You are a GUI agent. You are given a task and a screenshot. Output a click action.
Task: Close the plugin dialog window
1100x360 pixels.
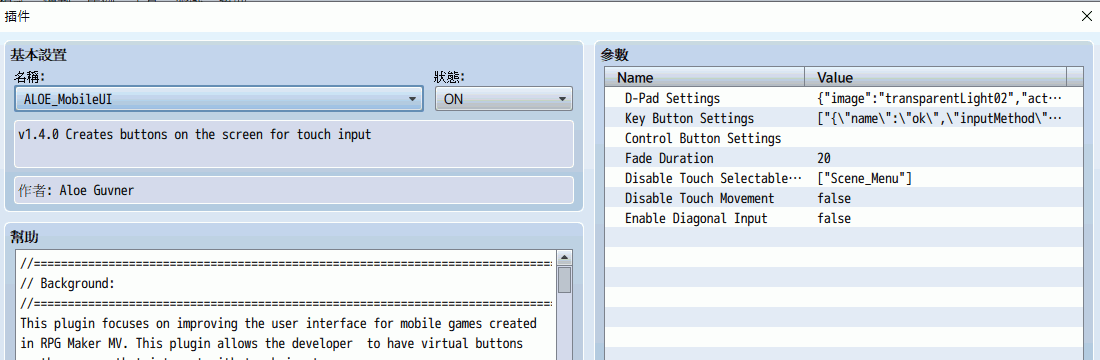coord(1086,16)
